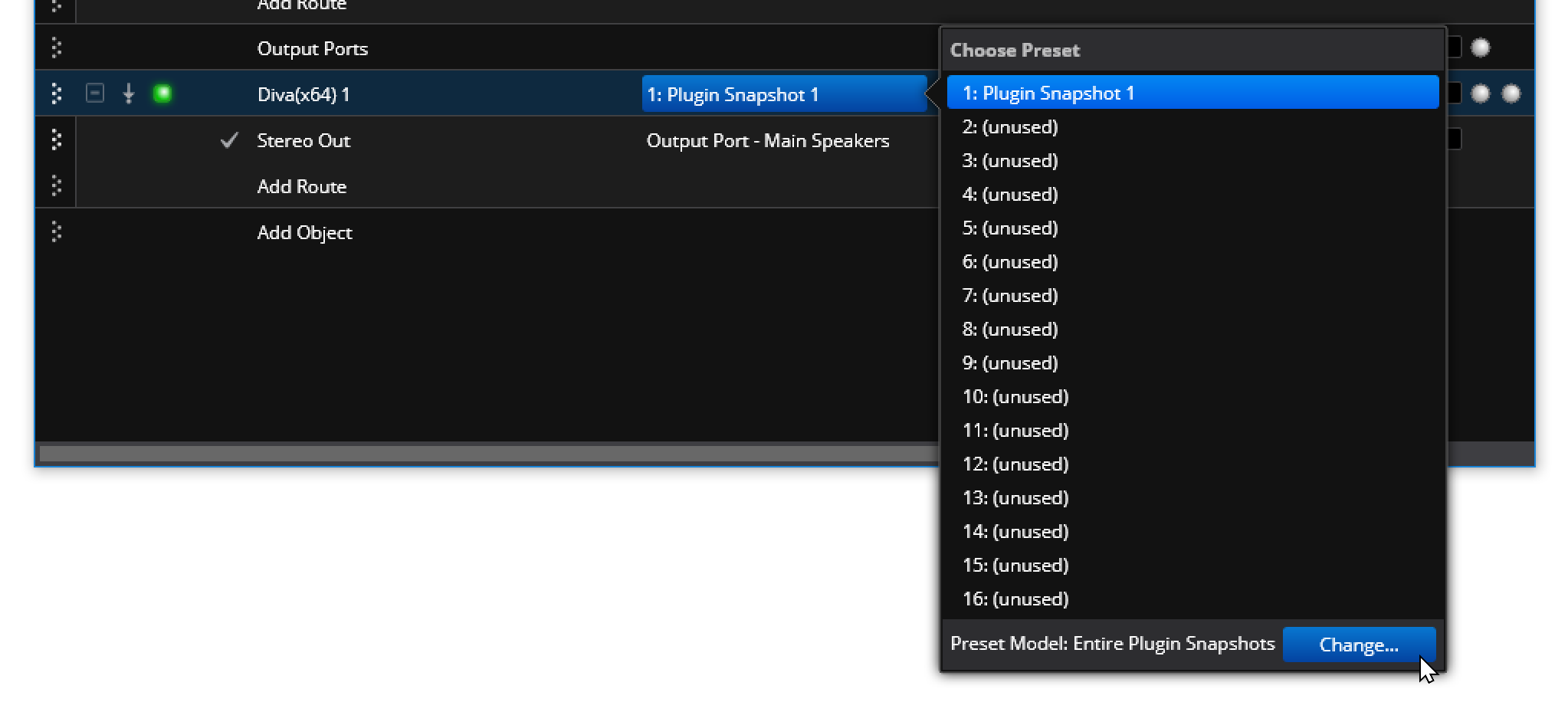Select '13: (unused)' in Choose Preset list
Screen dimensions: 1568x702
(1192, 497)
